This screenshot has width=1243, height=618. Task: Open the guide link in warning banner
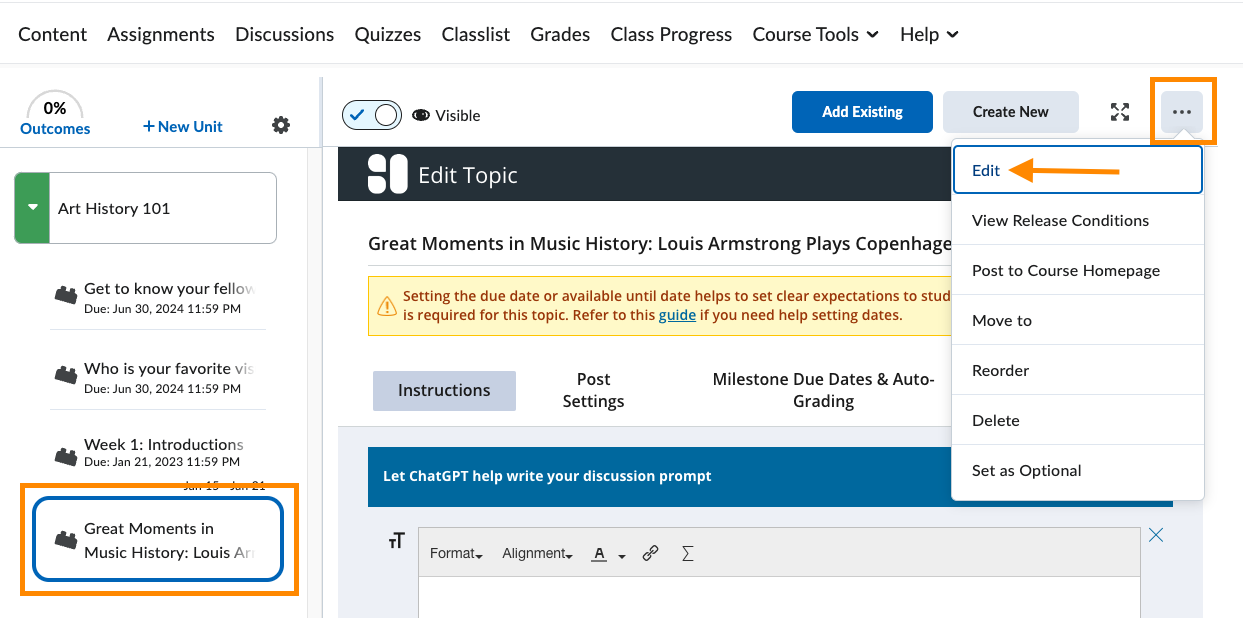point(676,315)
